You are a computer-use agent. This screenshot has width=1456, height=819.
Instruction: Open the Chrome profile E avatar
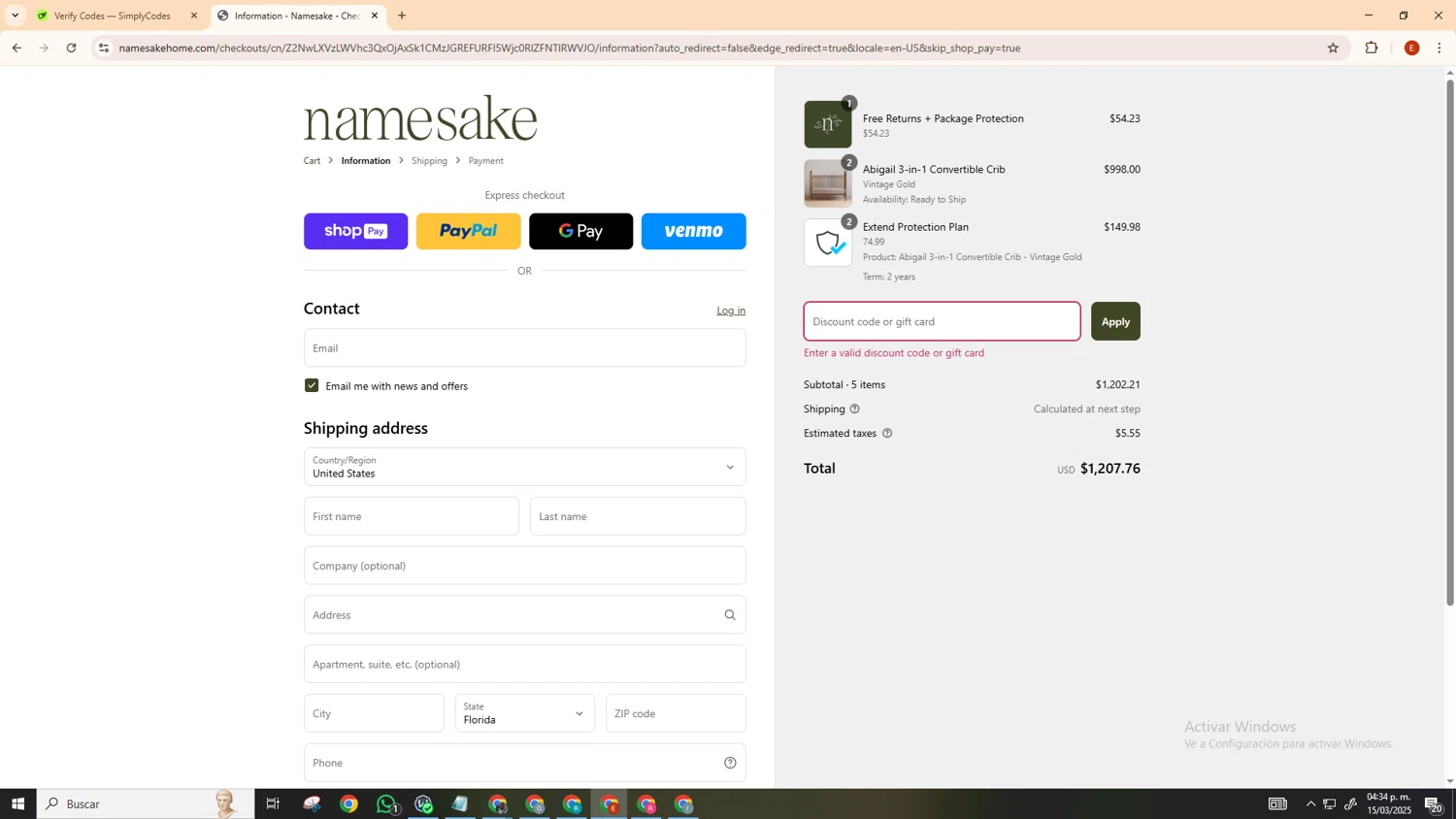[1411, 48]
